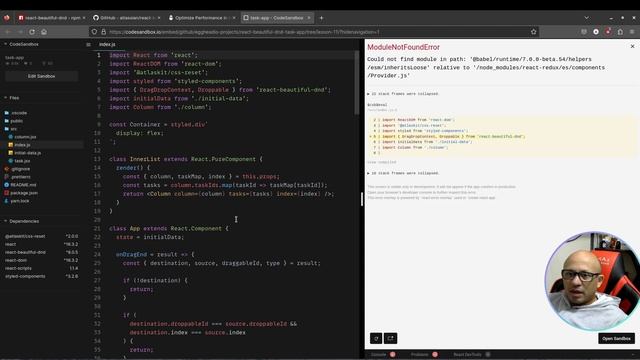Image resolution: width=640 pixels, height=360 pixels.
Task: Click the white circular extension icon
Action: click(596, 32)
